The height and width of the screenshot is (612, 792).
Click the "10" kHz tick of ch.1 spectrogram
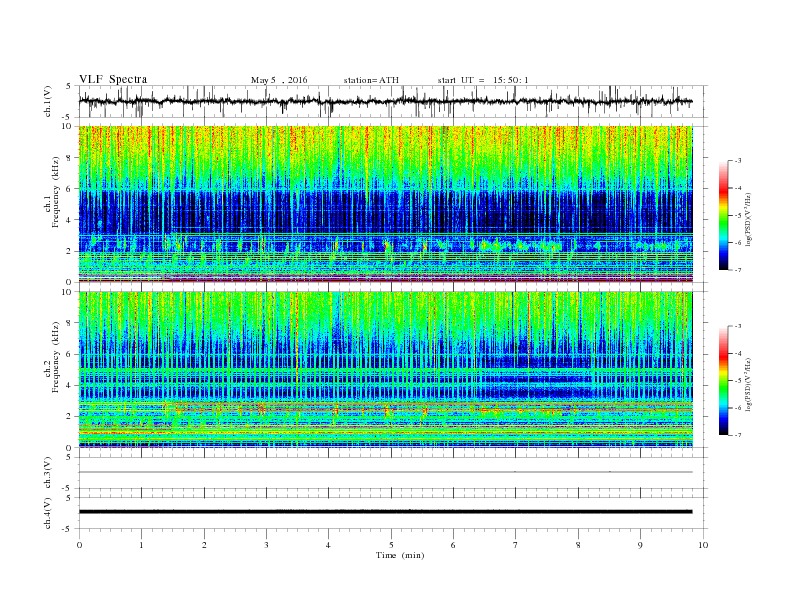[x=68, y=126]
